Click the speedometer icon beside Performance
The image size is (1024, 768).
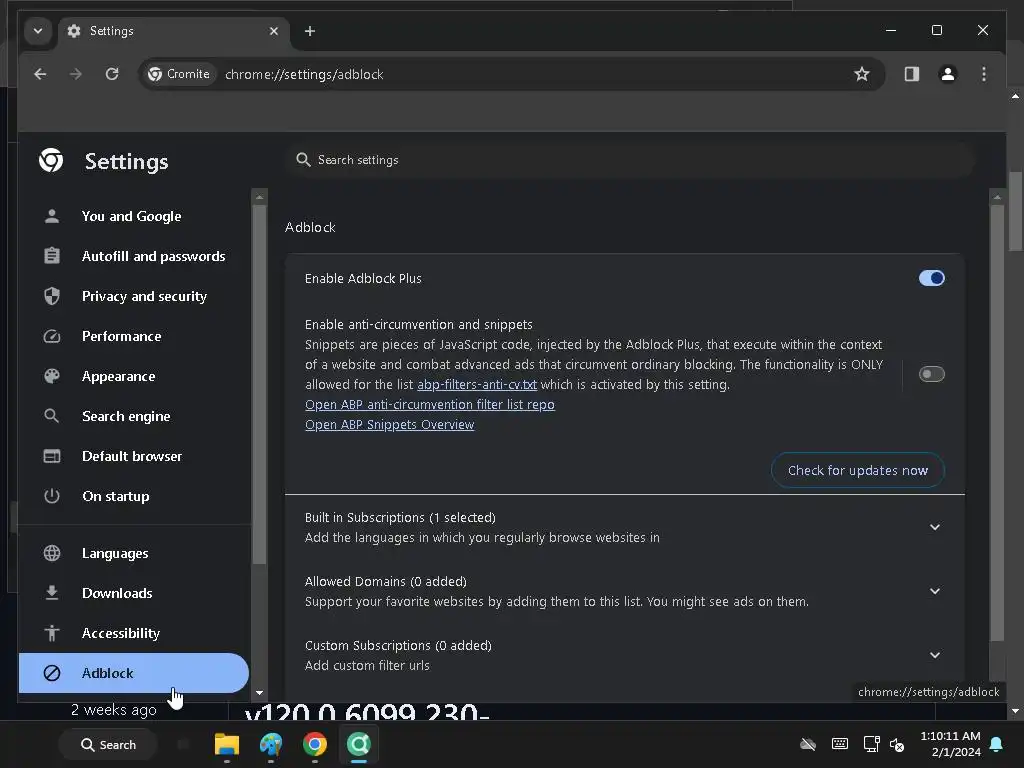52,336
